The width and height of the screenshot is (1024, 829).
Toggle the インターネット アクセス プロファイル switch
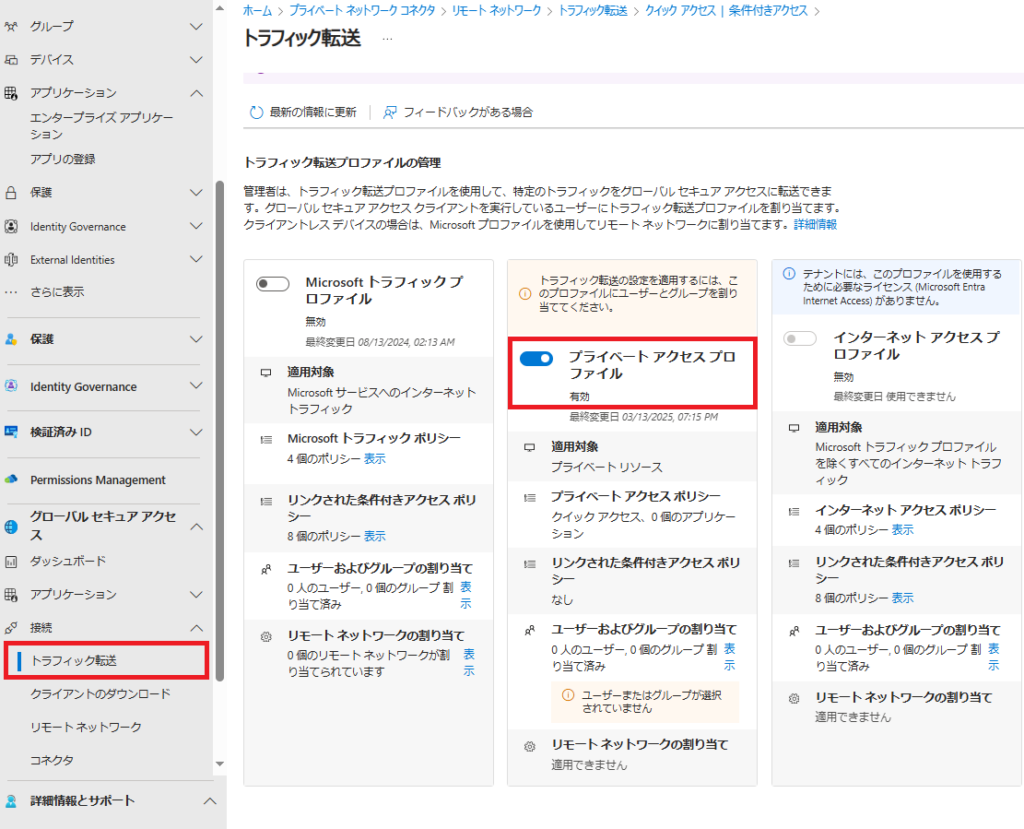801,339
